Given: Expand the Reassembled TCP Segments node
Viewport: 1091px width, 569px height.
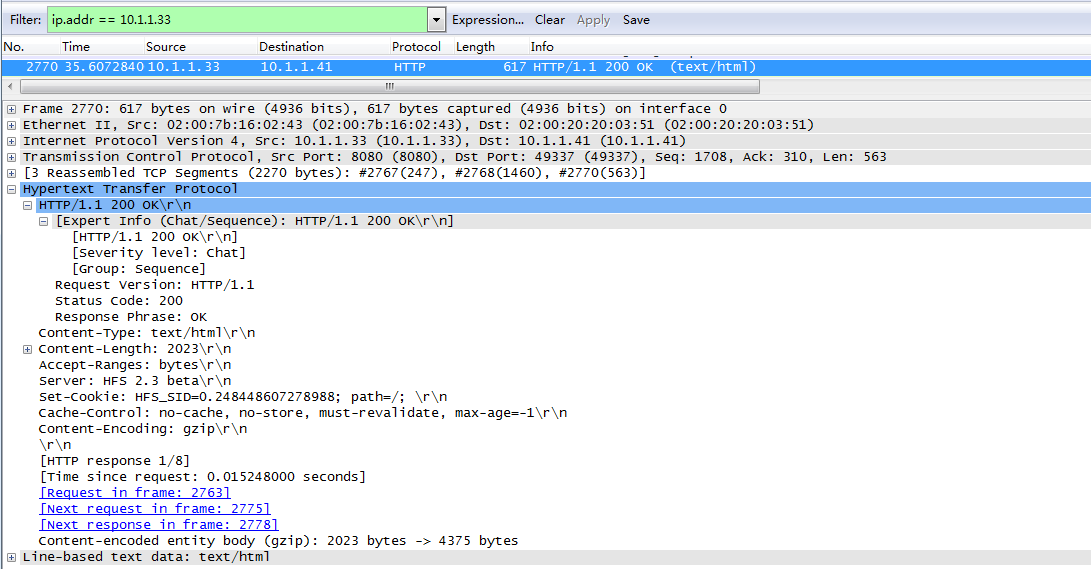Looking at the screenshot, I should (x=11, y=173).
